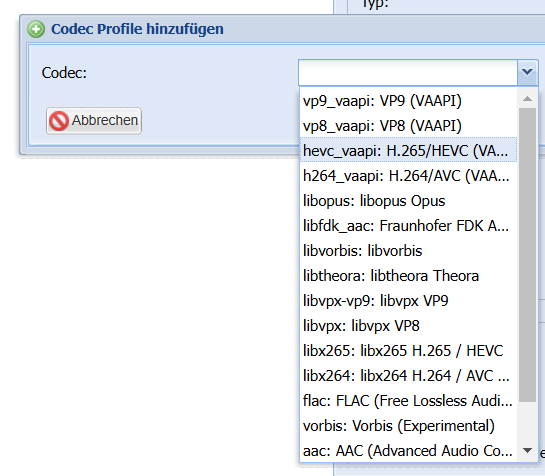Image resolution: width=545 pixels, height=476 pixels.
Task: Pick libx265 H.265 / HEVC entry
Action: 408,350
